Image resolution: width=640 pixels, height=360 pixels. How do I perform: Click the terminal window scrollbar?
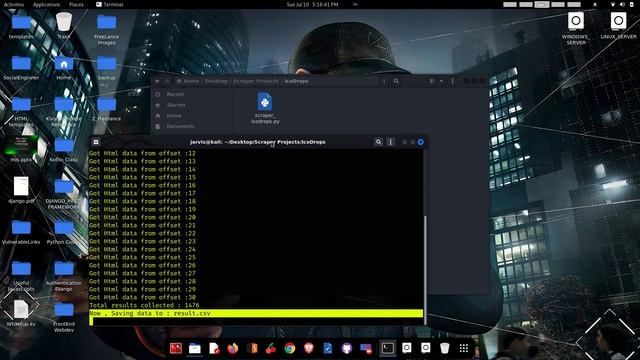[x=425, y=269]
